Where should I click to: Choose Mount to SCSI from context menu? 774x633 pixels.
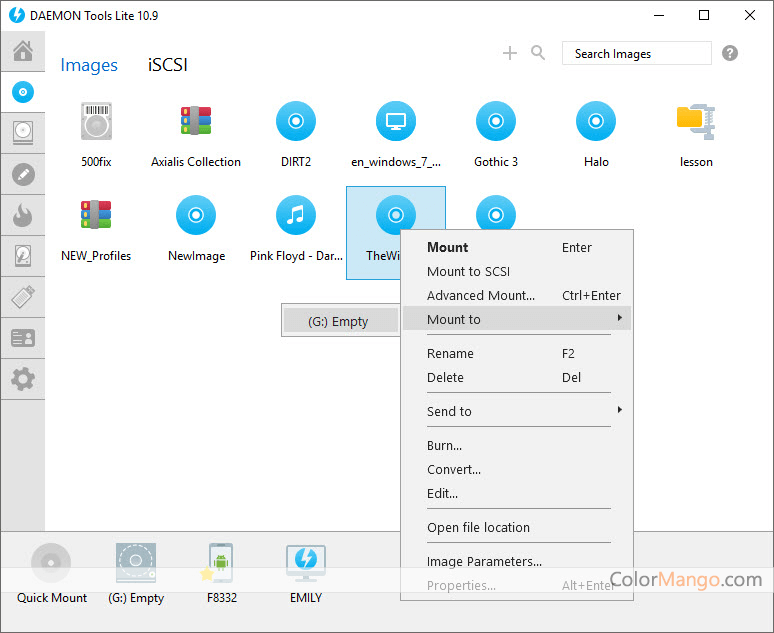(468, 271)
